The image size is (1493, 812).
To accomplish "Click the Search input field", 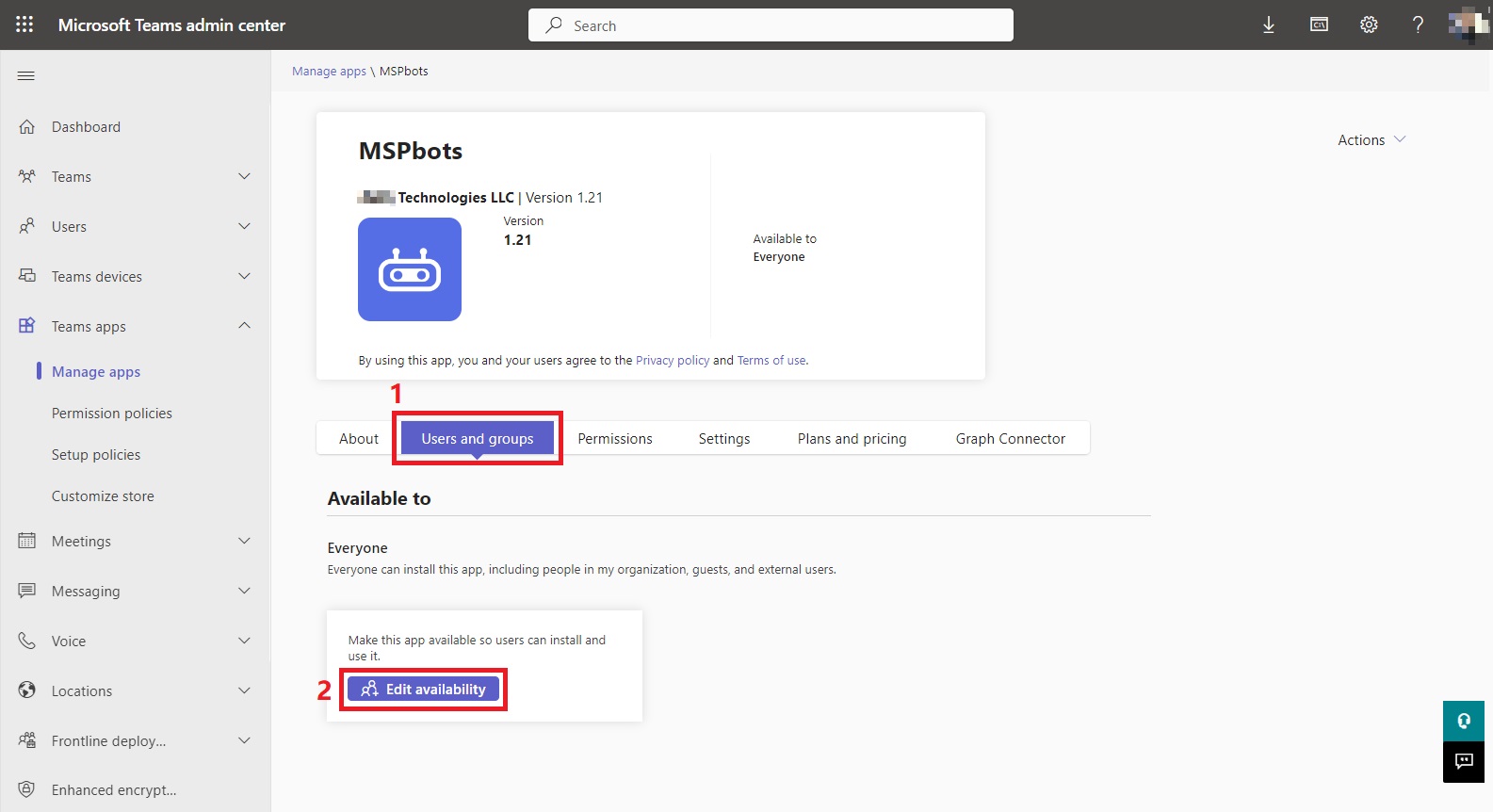I will click(x=771, y=25).
